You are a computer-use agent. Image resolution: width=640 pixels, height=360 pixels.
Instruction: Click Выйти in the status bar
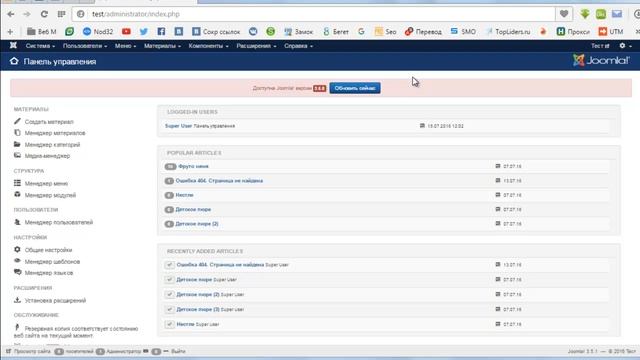178,351
